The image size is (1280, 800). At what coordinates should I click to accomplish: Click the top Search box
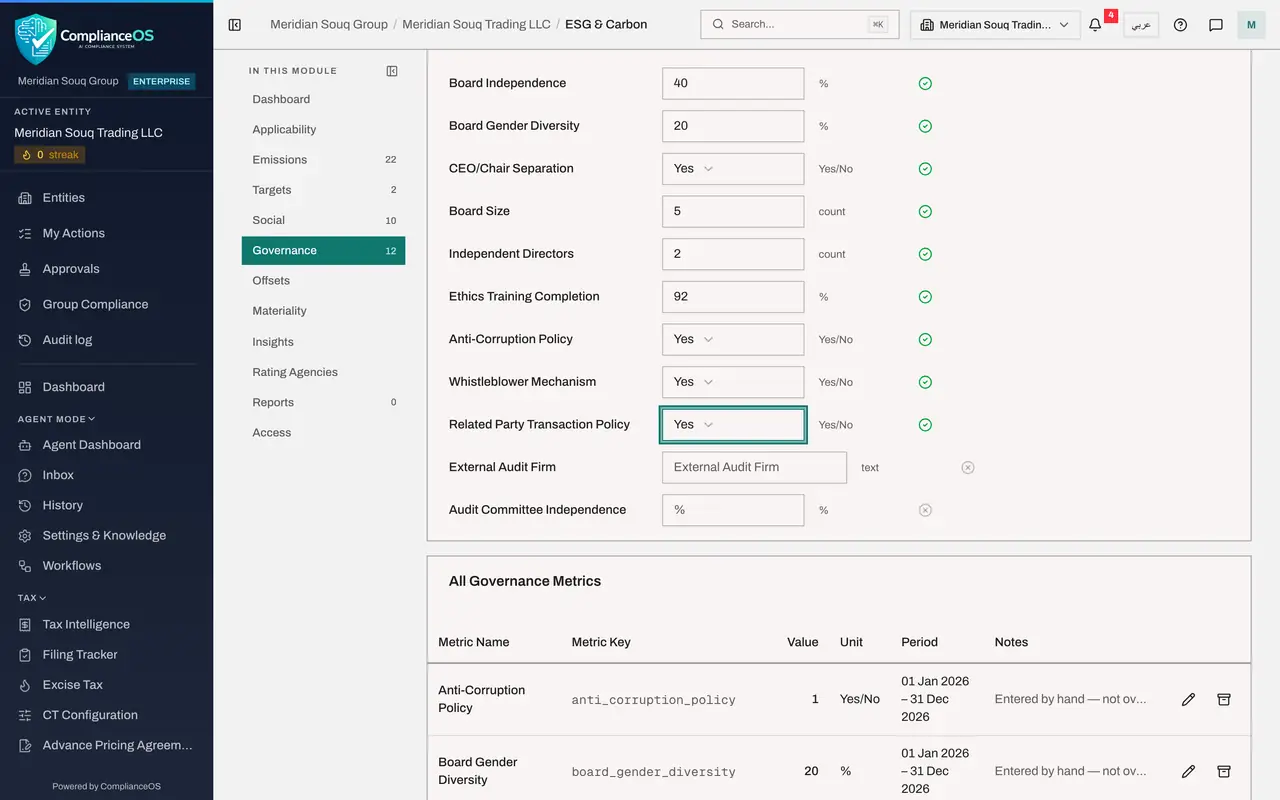pyautogui.click(x=800, y=25)
